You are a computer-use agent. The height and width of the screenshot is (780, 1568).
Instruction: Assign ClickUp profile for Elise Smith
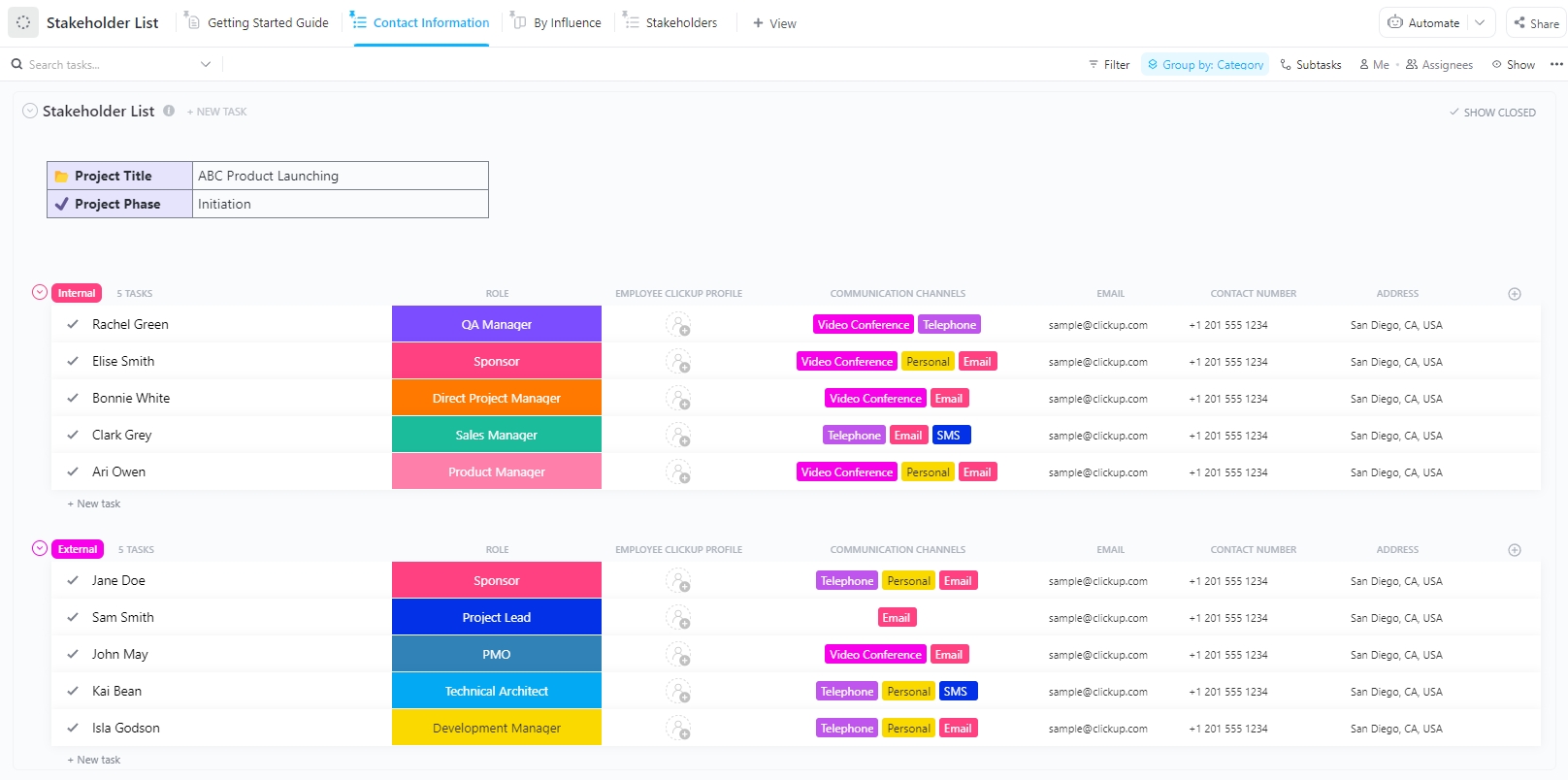pyautogui.click(x=678, y=362)
